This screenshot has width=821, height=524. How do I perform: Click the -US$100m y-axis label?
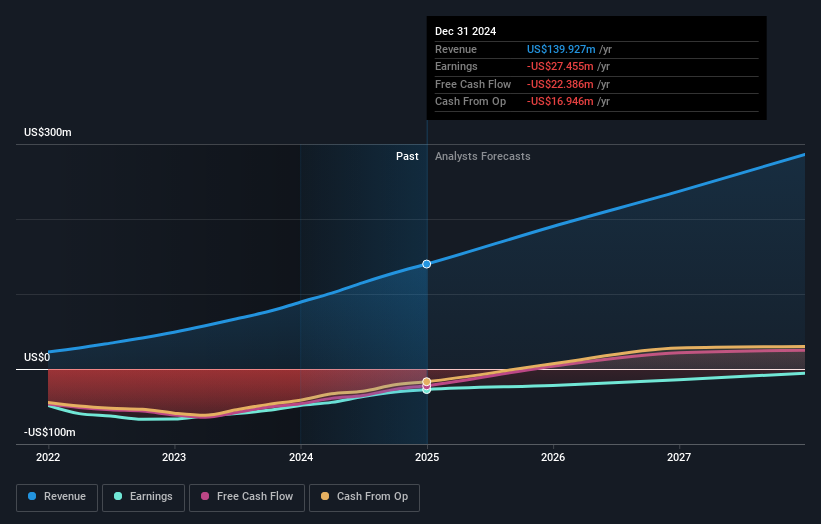50,432
